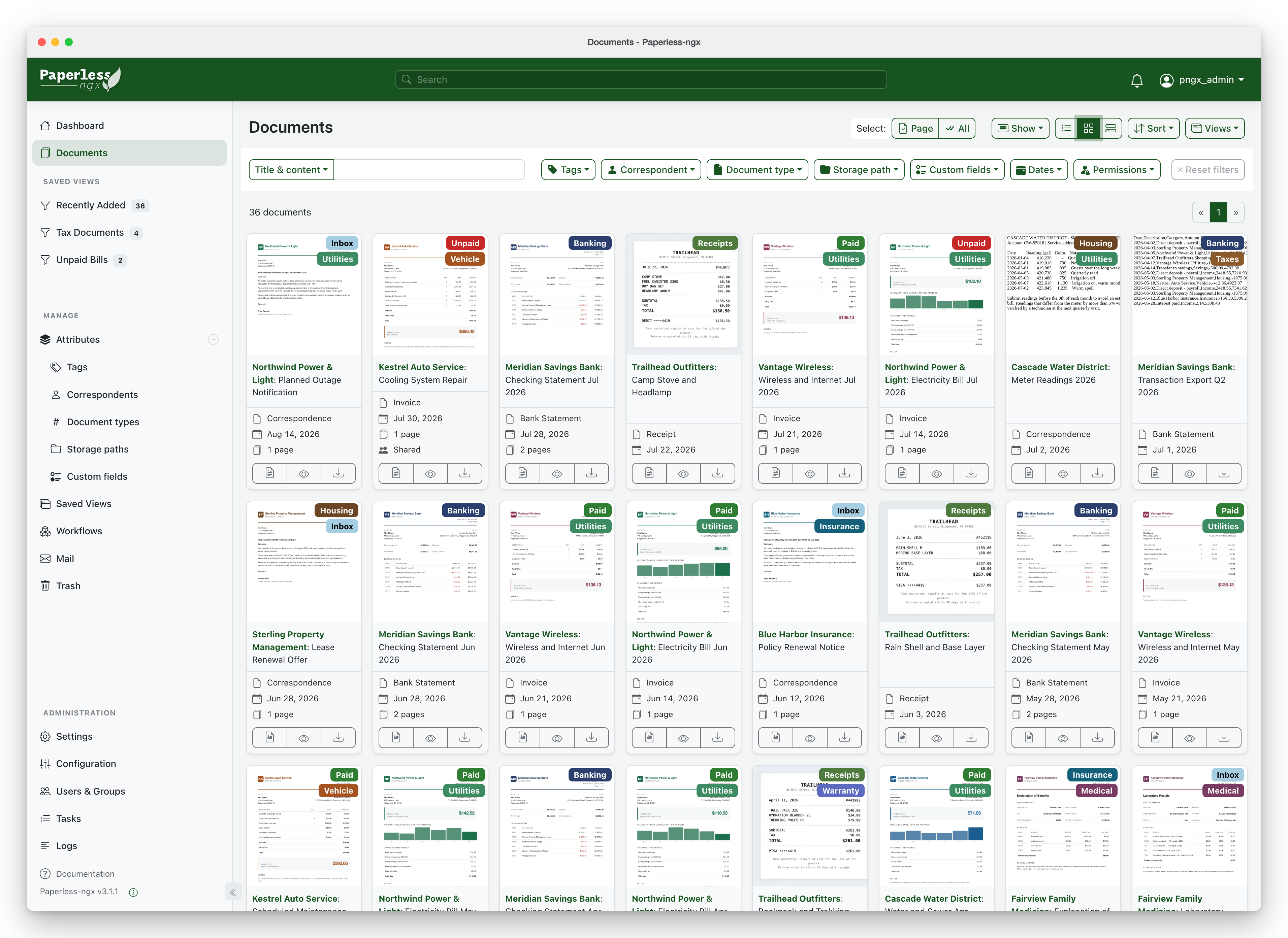Open the notifications bell

pos(1136,80)
